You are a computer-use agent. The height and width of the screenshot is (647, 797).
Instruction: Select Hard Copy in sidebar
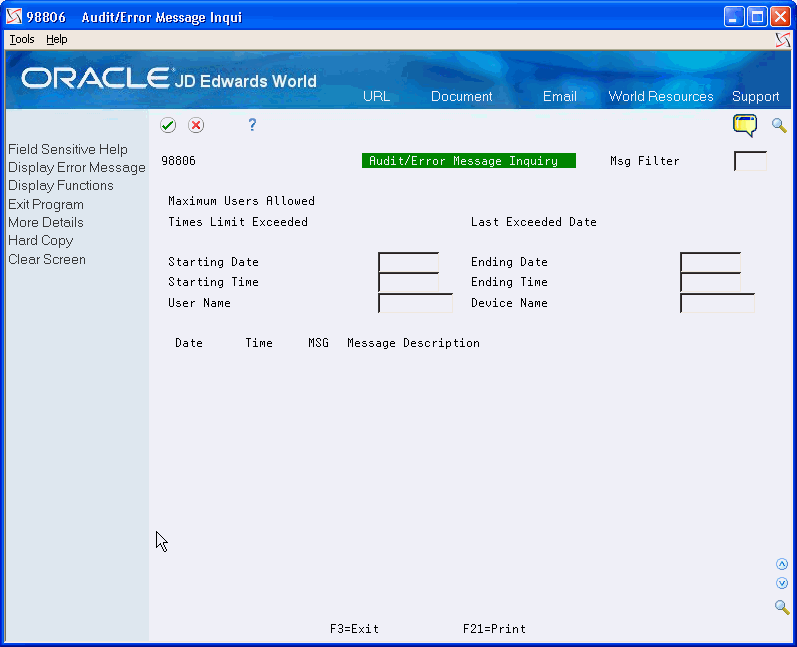click(x=41, y=240)
